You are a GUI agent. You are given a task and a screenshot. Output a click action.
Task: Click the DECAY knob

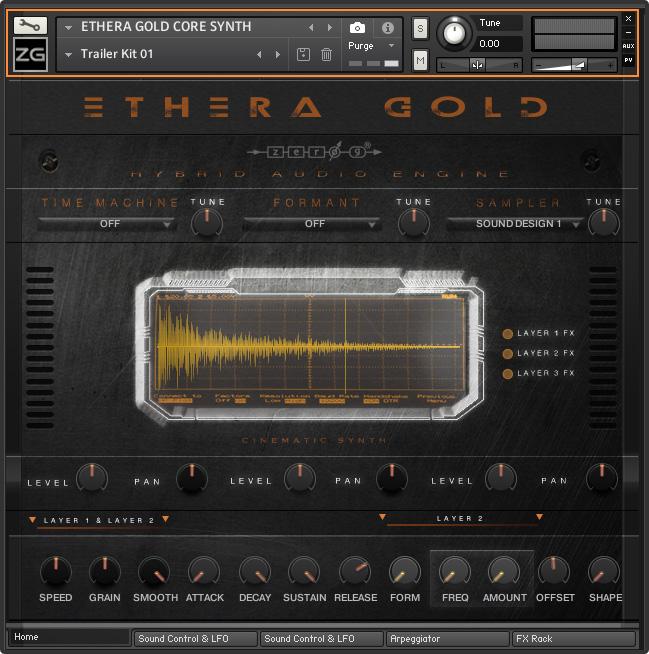click(x=255, y=571)
